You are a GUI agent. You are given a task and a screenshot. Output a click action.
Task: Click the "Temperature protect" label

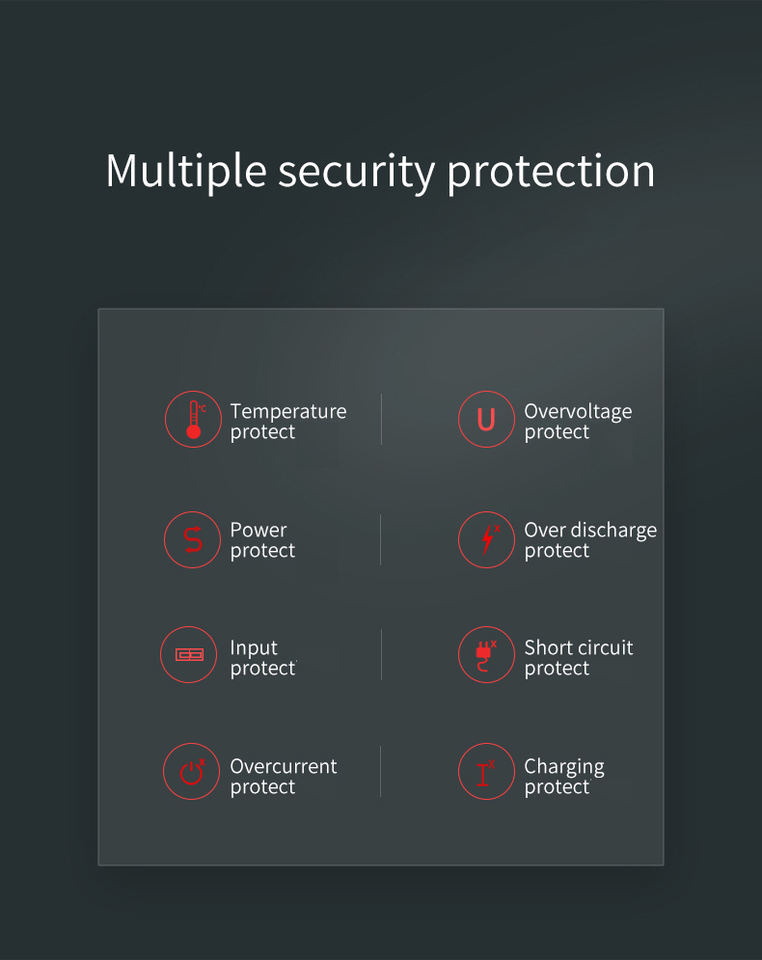coord(288,421)
